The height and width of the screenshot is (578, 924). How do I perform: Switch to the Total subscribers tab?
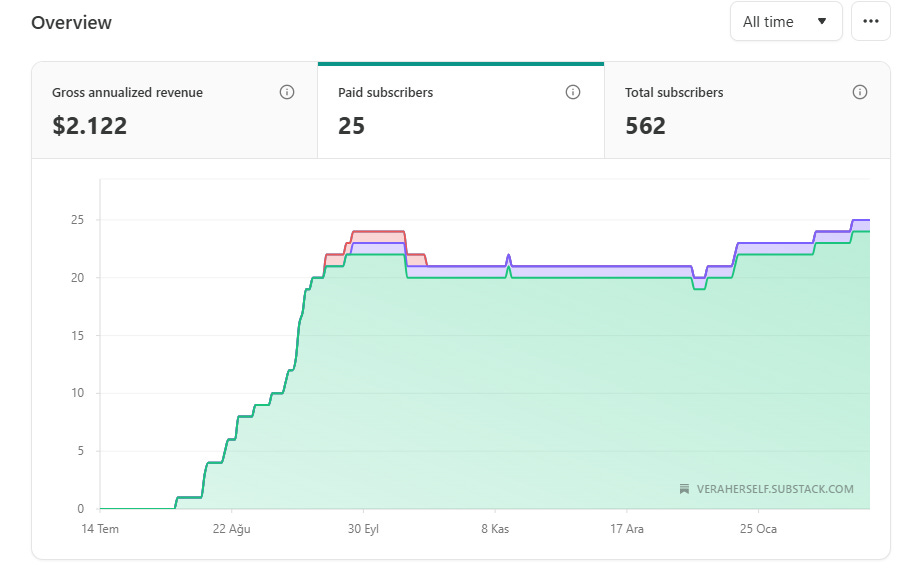coord(747,110)
